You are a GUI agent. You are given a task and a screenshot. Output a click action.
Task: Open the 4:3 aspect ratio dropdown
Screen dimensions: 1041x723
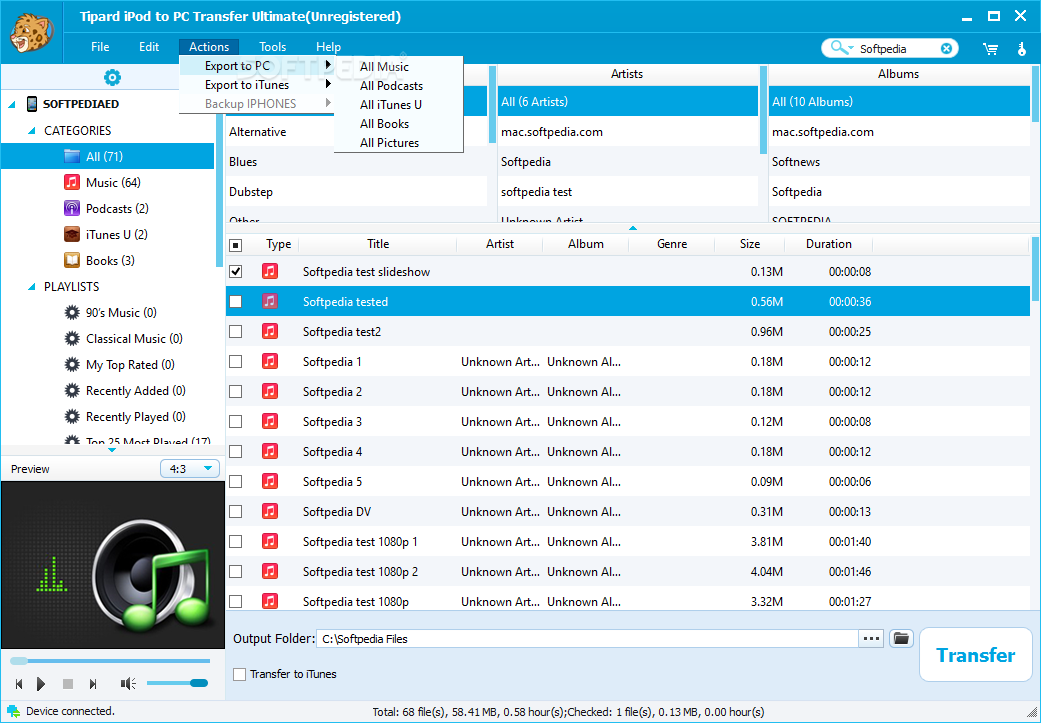click(190, 469)
